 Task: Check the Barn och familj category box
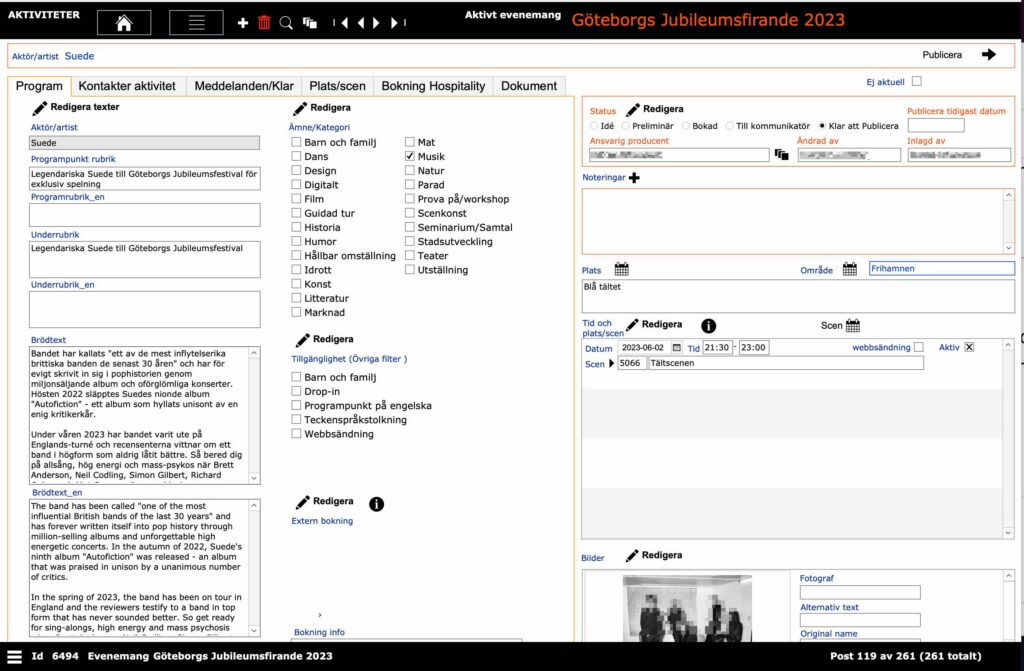(296, 142)
